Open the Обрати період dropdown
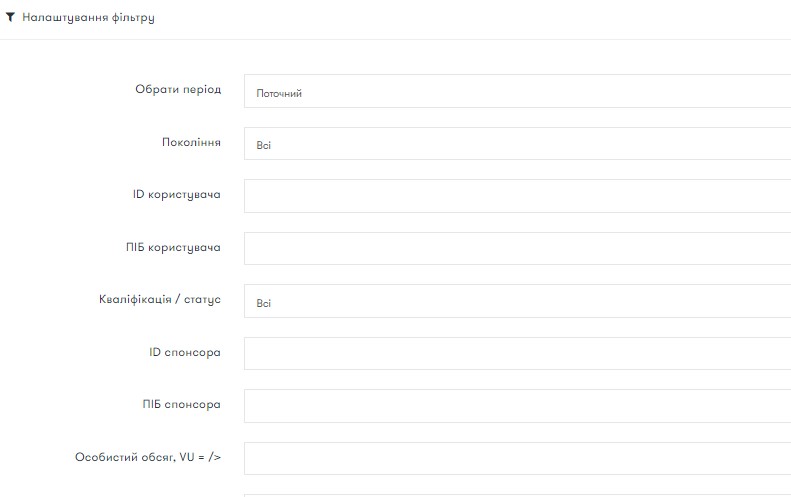Screen dimensions: 791x497 pyautogui.click(x=518, y=91)
